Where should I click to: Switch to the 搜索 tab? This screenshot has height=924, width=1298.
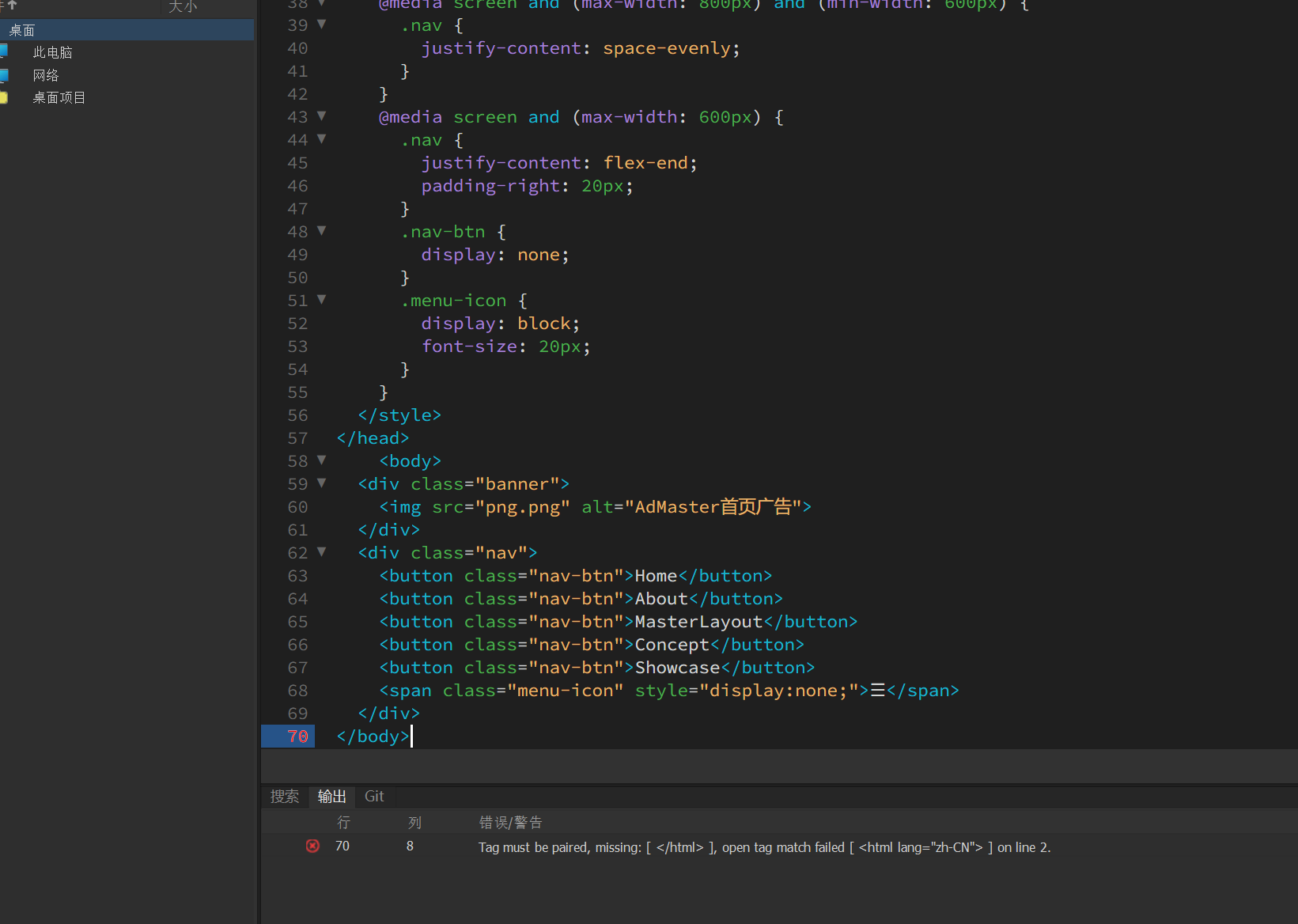click(285, 797)
